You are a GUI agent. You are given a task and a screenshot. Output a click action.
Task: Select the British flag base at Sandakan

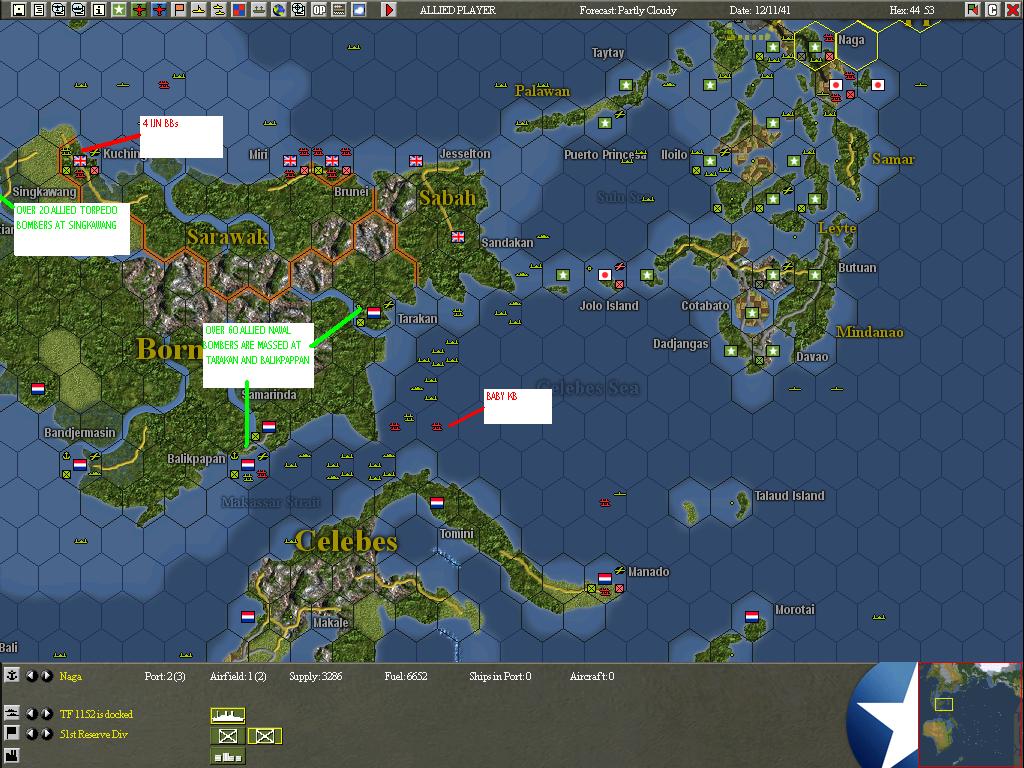click(x=458, y=237)
